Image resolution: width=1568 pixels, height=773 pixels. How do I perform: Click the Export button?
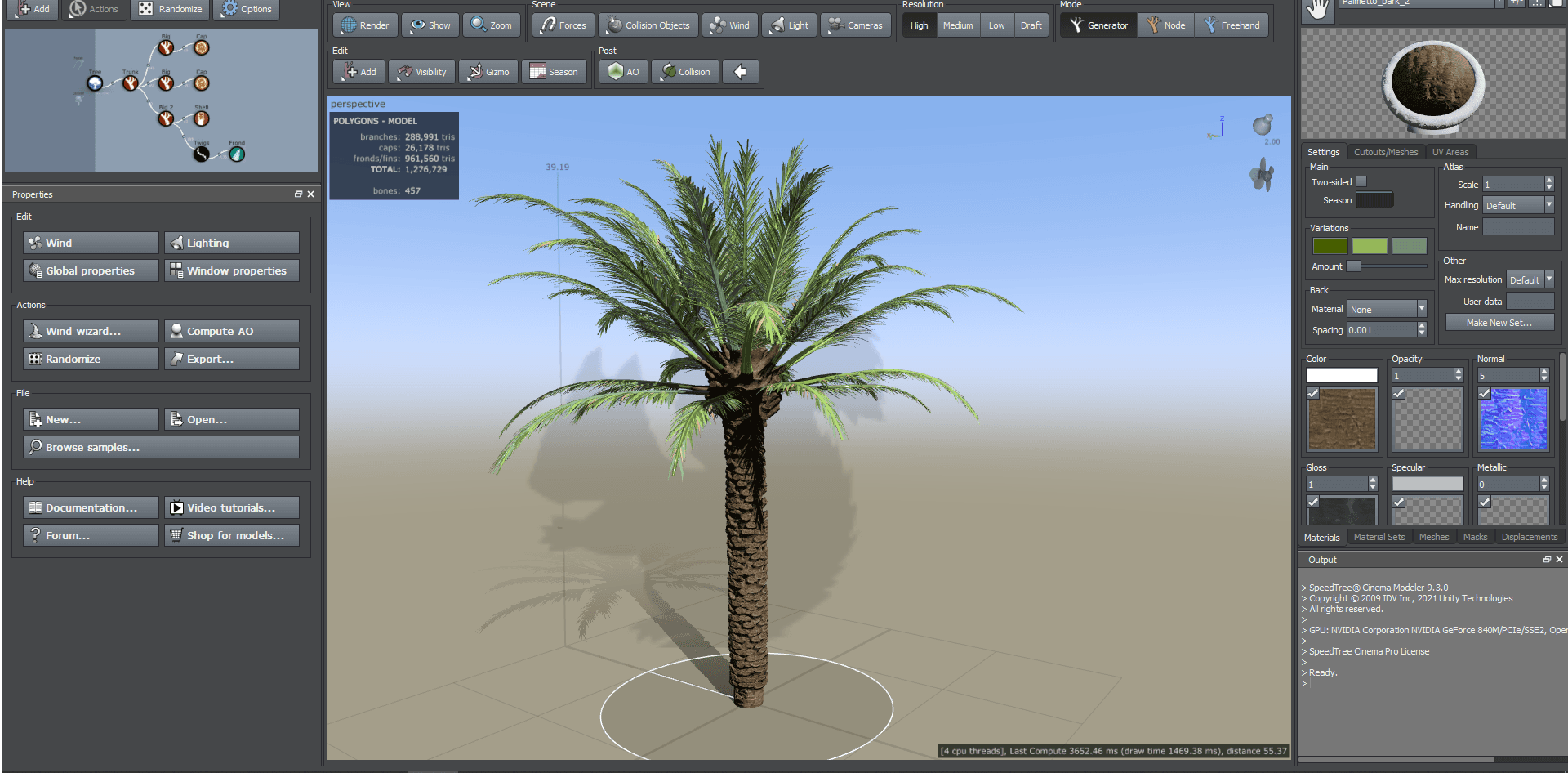click(x=232, y=359)
